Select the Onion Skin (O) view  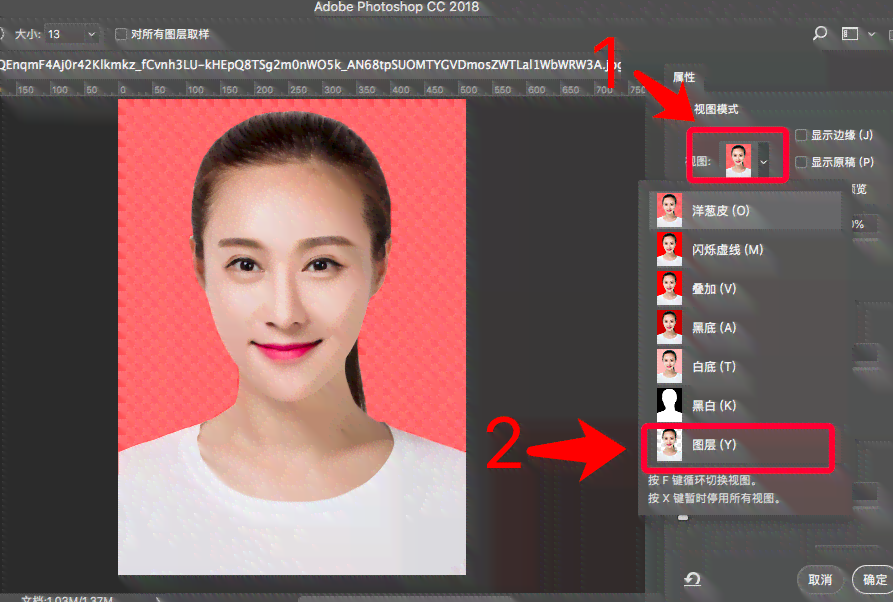[745, 211]
